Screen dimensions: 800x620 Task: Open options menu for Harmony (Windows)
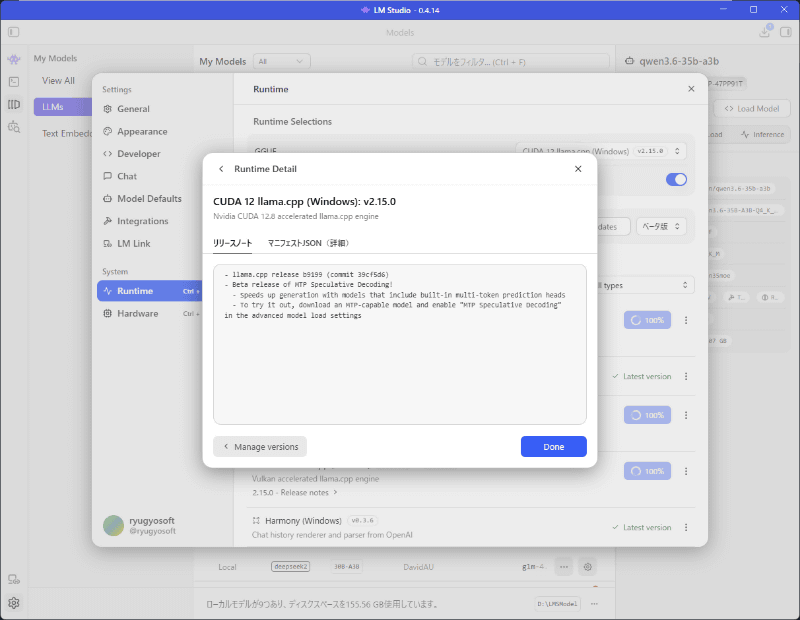pos(686,527)
